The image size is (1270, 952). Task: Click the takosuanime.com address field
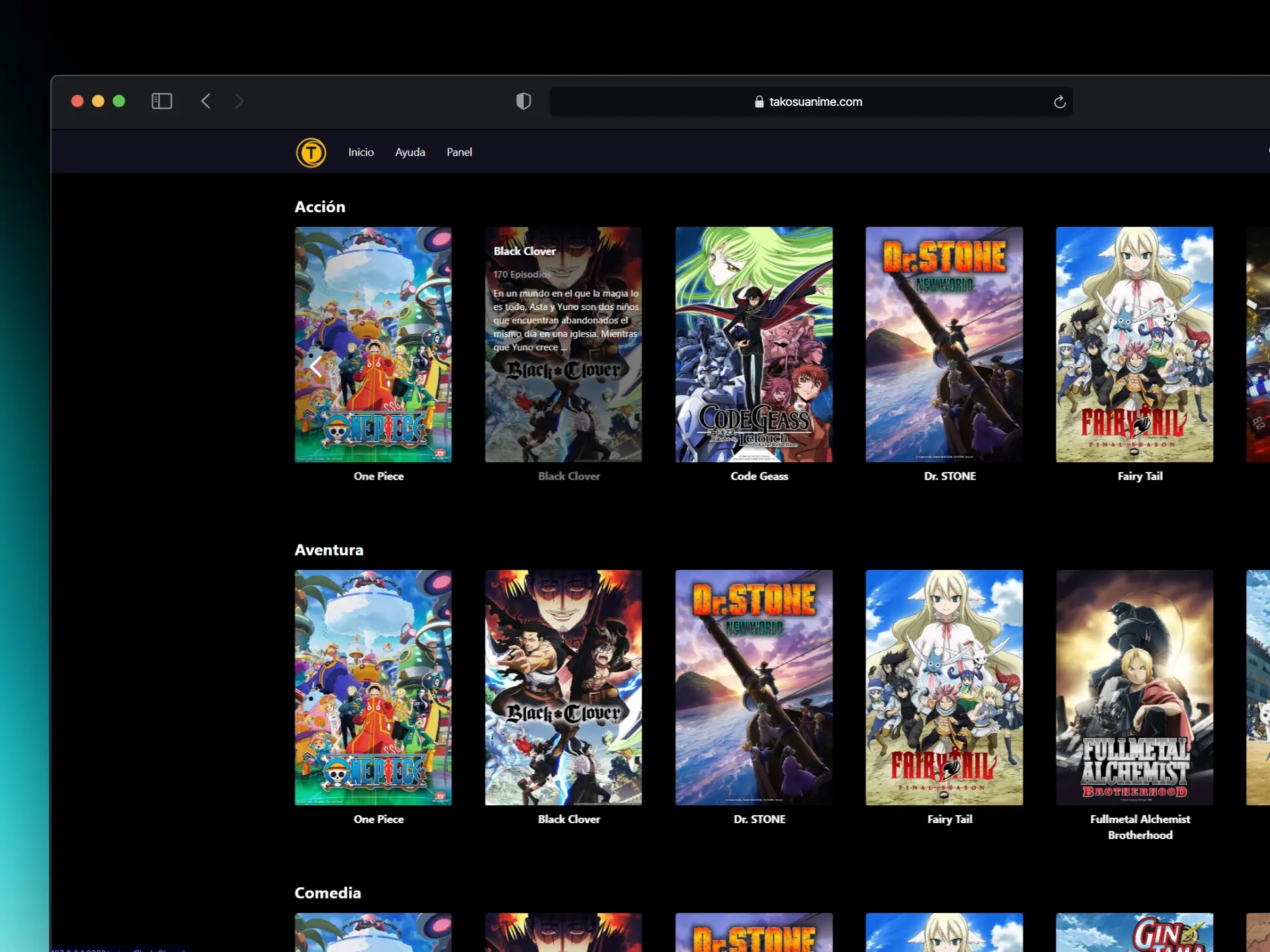click(815, 102)
